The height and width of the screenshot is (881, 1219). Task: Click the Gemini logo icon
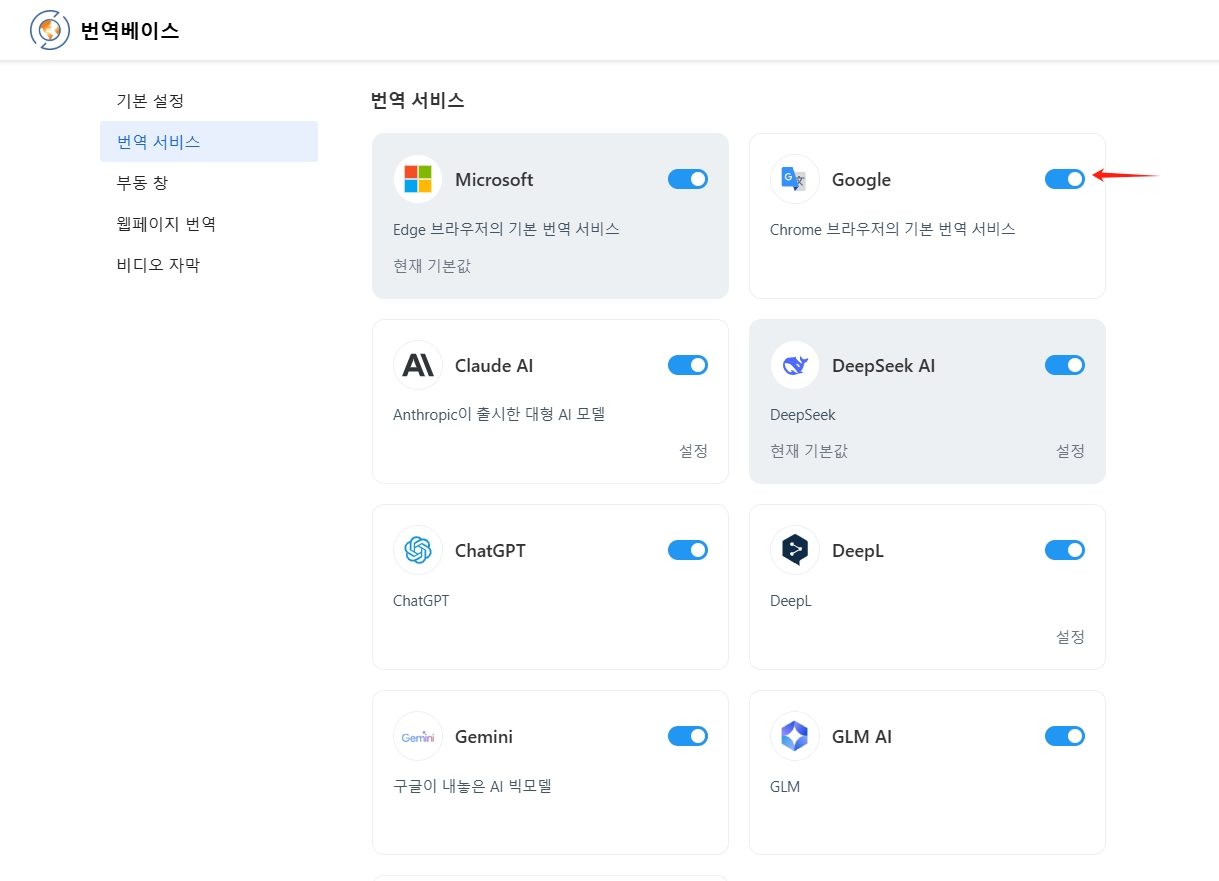click(x=418, y=736)
